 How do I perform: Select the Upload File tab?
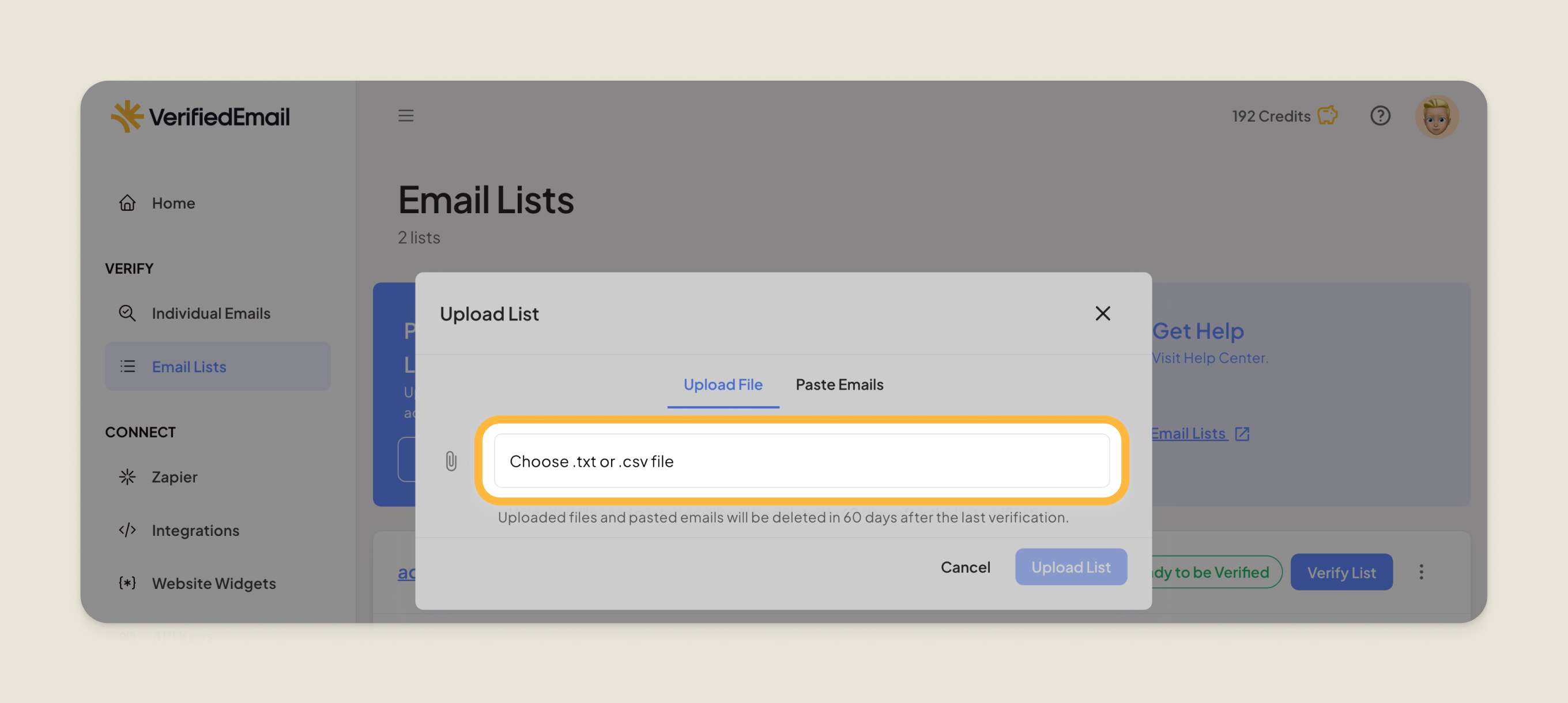tap(723, 384)
